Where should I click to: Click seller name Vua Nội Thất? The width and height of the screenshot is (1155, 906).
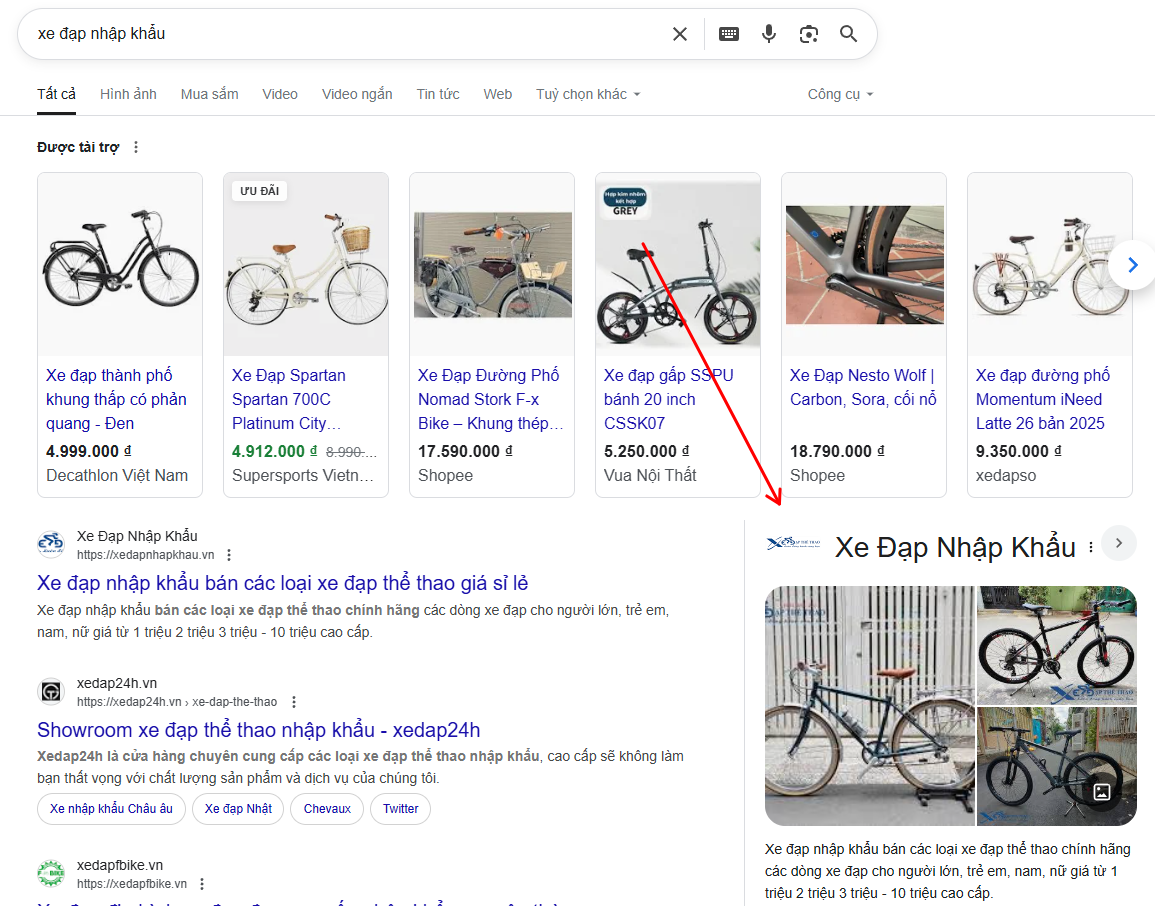(x=650, y=476)
